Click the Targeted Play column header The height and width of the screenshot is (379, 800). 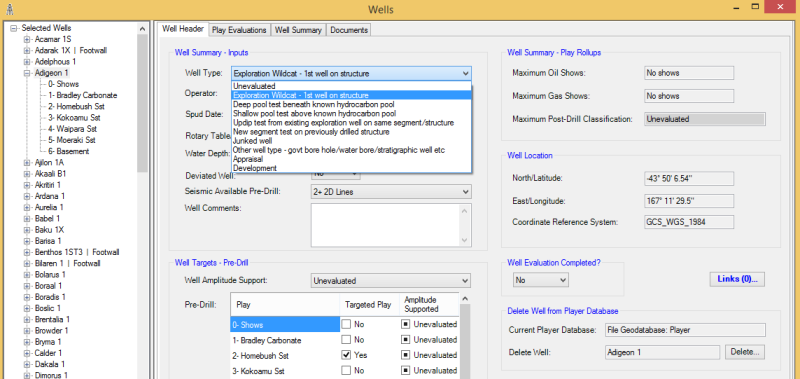[x=368, y=305]
